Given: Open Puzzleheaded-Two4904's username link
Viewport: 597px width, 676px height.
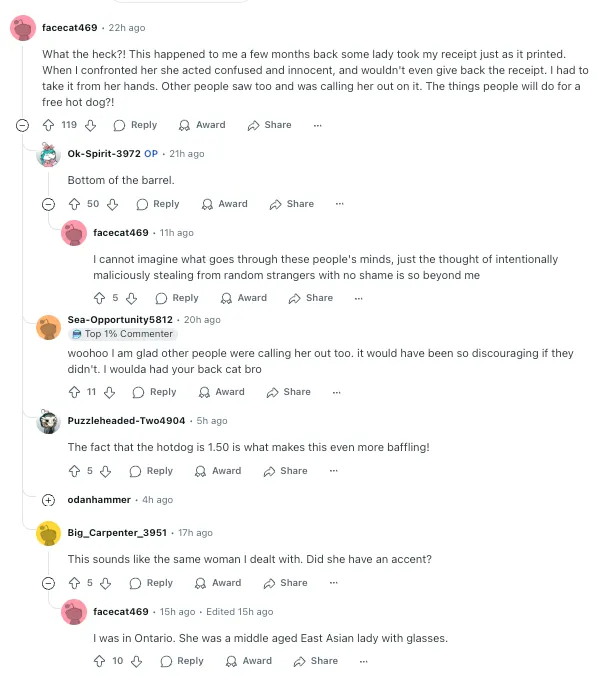Looking at the screenshot, I should 126,421.
